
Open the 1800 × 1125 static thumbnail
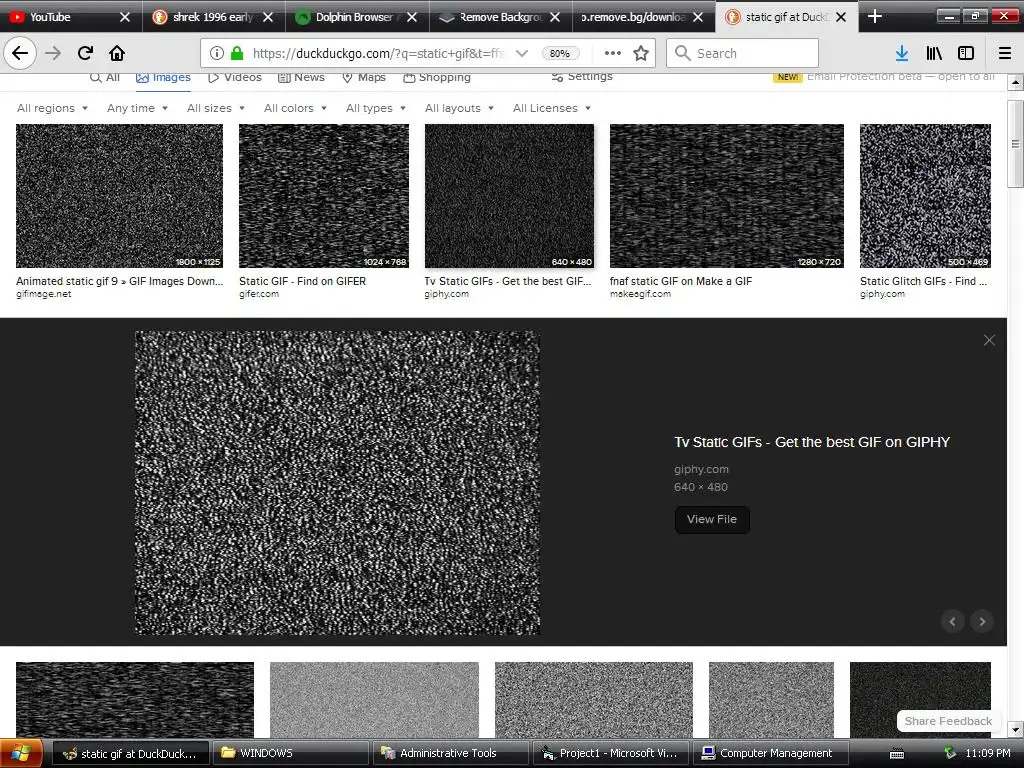point(120,196)
